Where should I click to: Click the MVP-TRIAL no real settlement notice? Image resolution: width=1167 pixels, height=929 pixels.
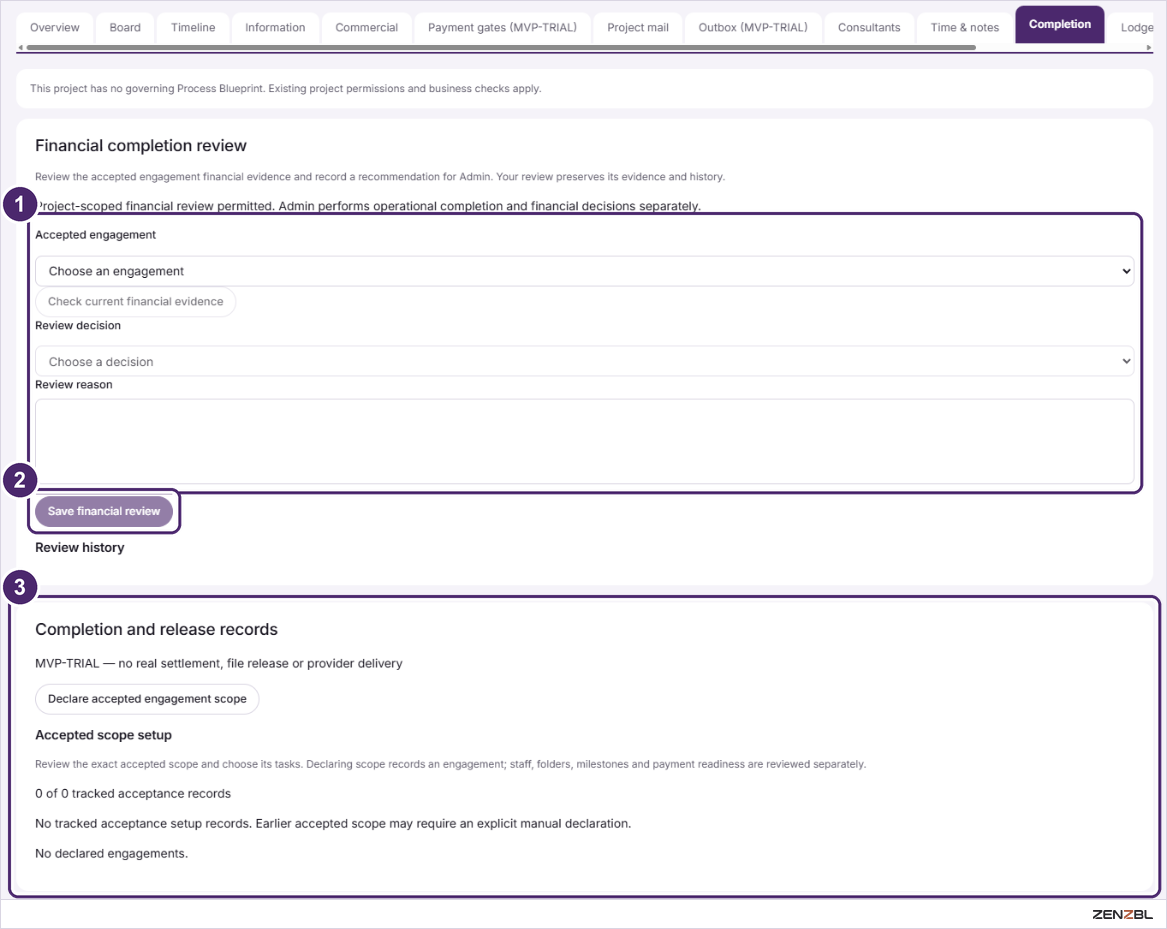pos(219,664)
